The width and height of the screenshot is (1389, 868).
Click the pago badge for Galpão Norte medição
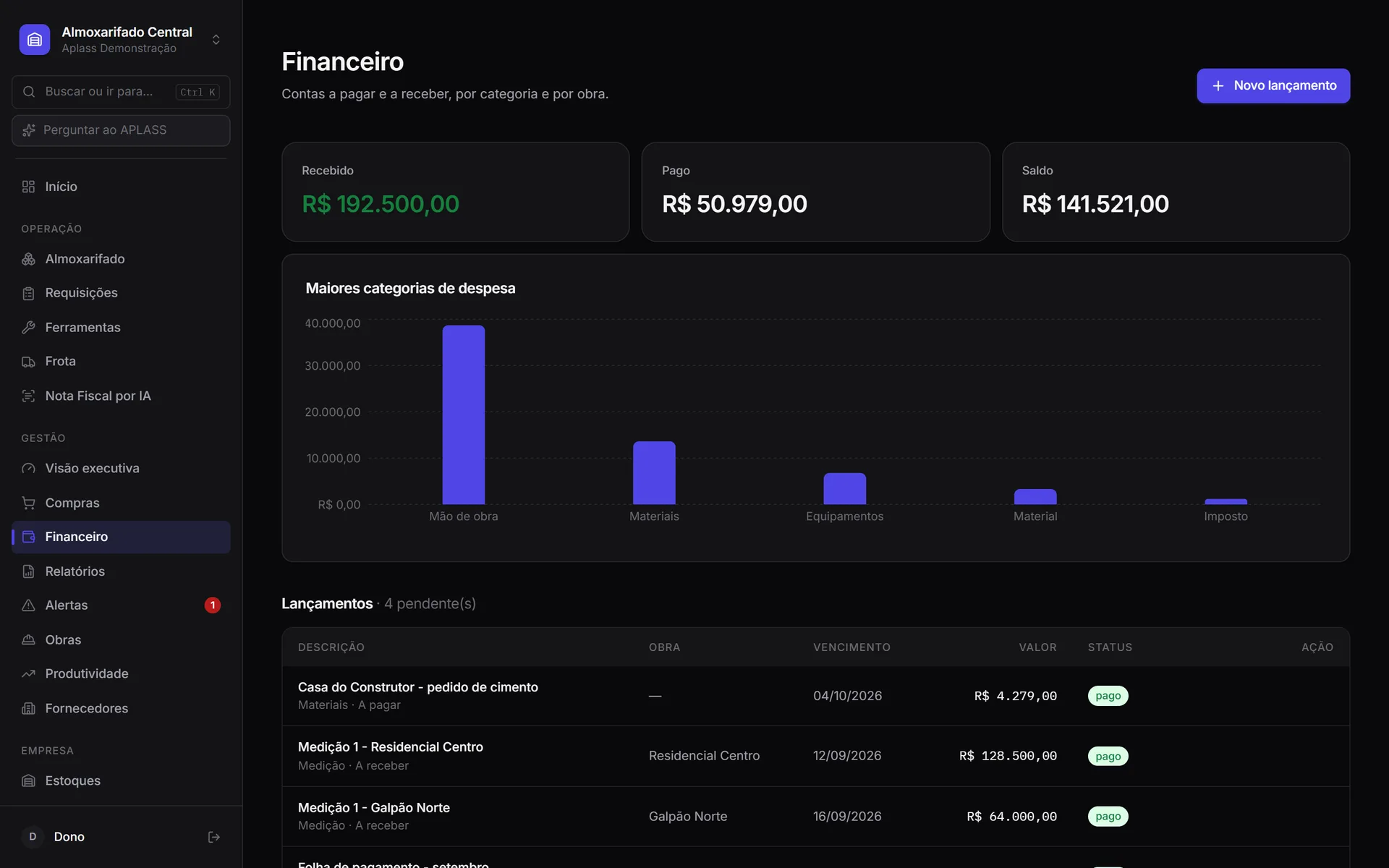click(x=1108, y=816)
